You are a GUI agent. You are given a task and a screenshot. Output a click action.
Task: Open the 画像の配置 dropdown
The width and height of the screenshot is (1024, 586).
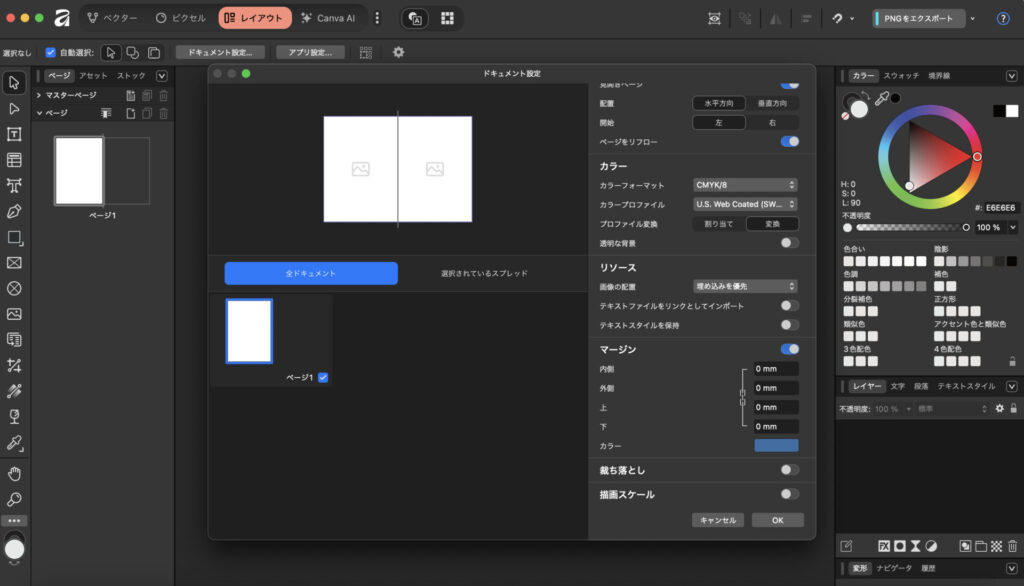point(745,286)
